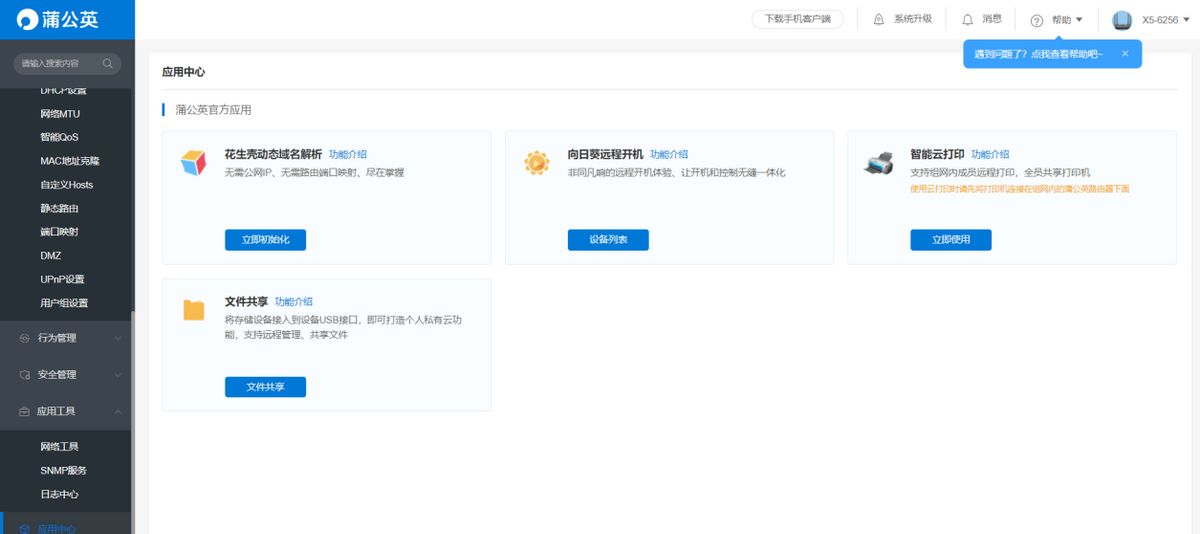The height and width of the screenshot is (534, 1200).
Task: Open 自定义Hosts menu item
Action: 67,185
